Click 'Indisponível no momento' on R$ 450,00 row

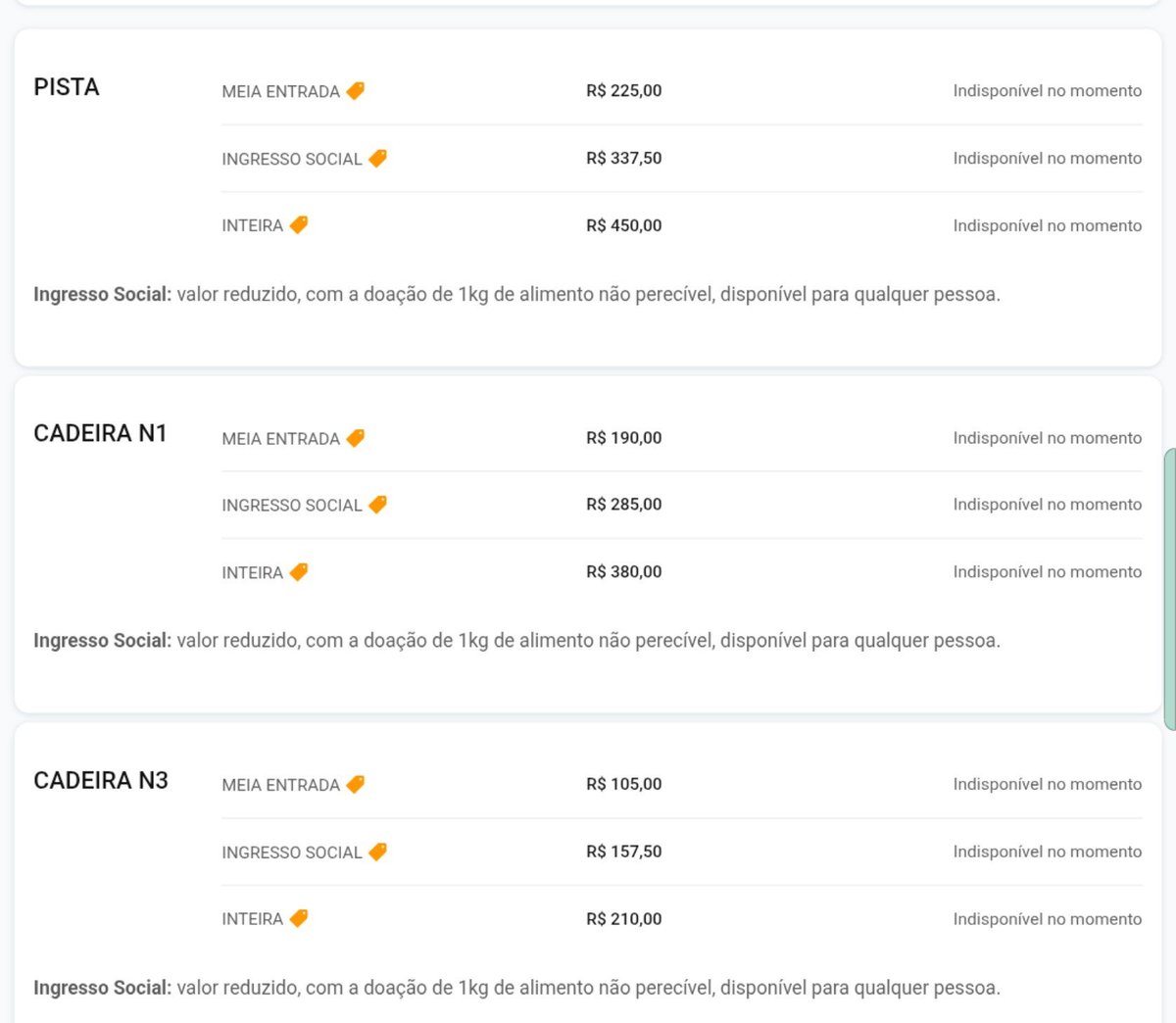(x=1048, y=225)
